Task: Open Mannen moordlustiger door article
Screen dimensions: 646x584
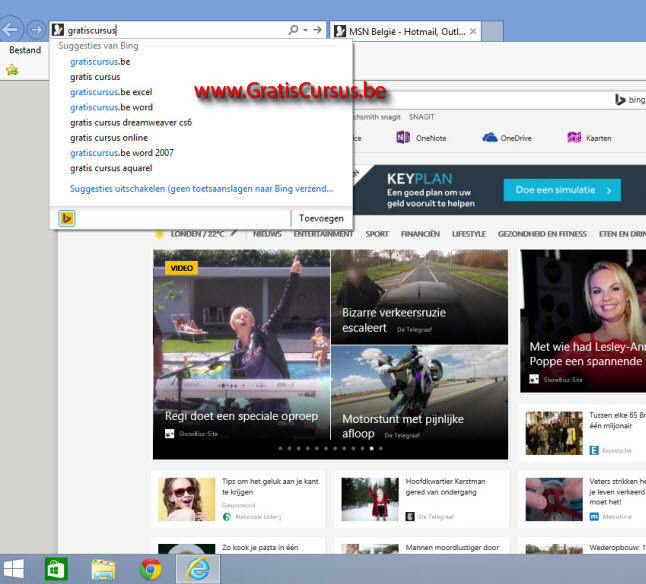Action: (x=422, y=546)
